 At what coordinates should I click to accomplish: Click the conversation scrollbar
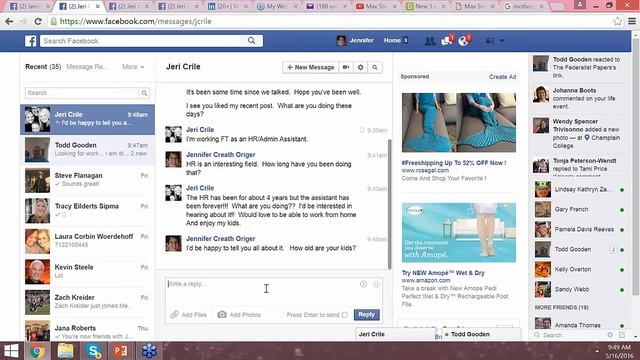coord(389,204)
